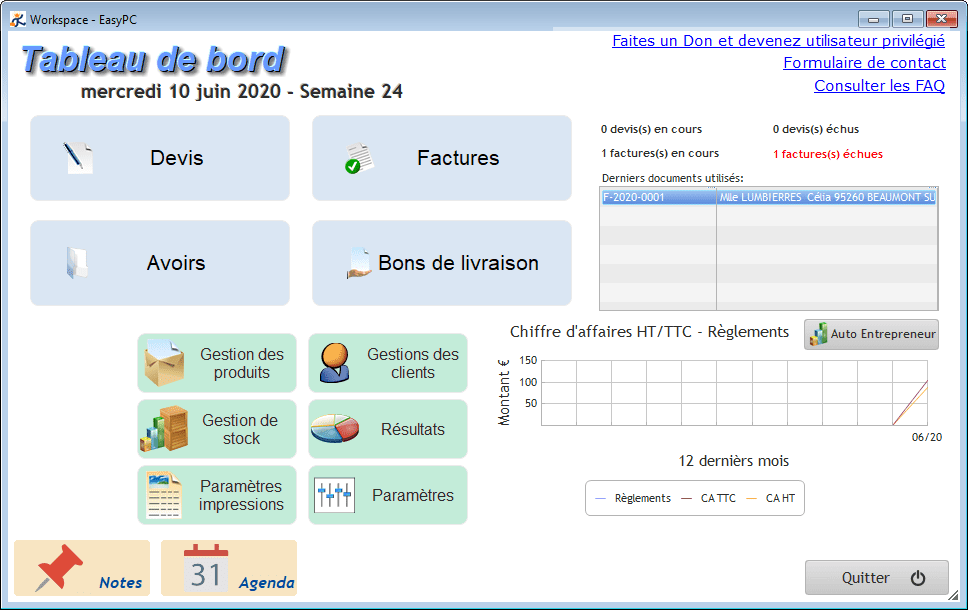968x610 pixels.
Task: Open Paramètres impressions
Action: [x=217, y=495]
